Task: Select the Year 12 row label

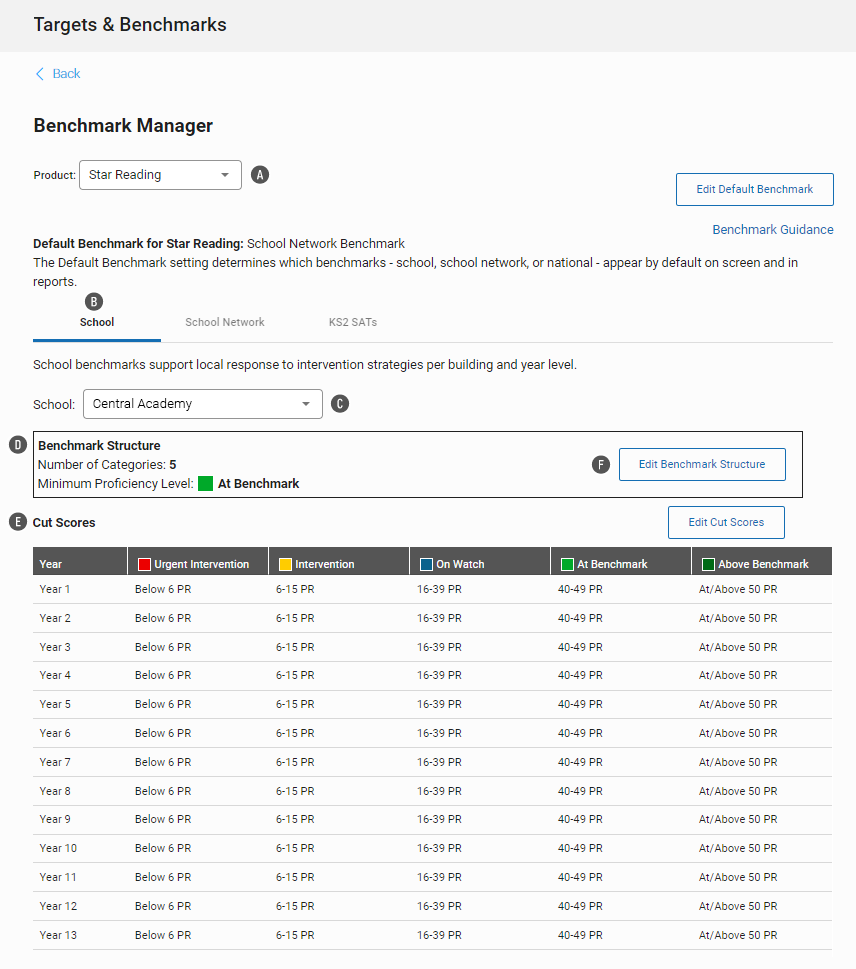Action: coord(58,906)
